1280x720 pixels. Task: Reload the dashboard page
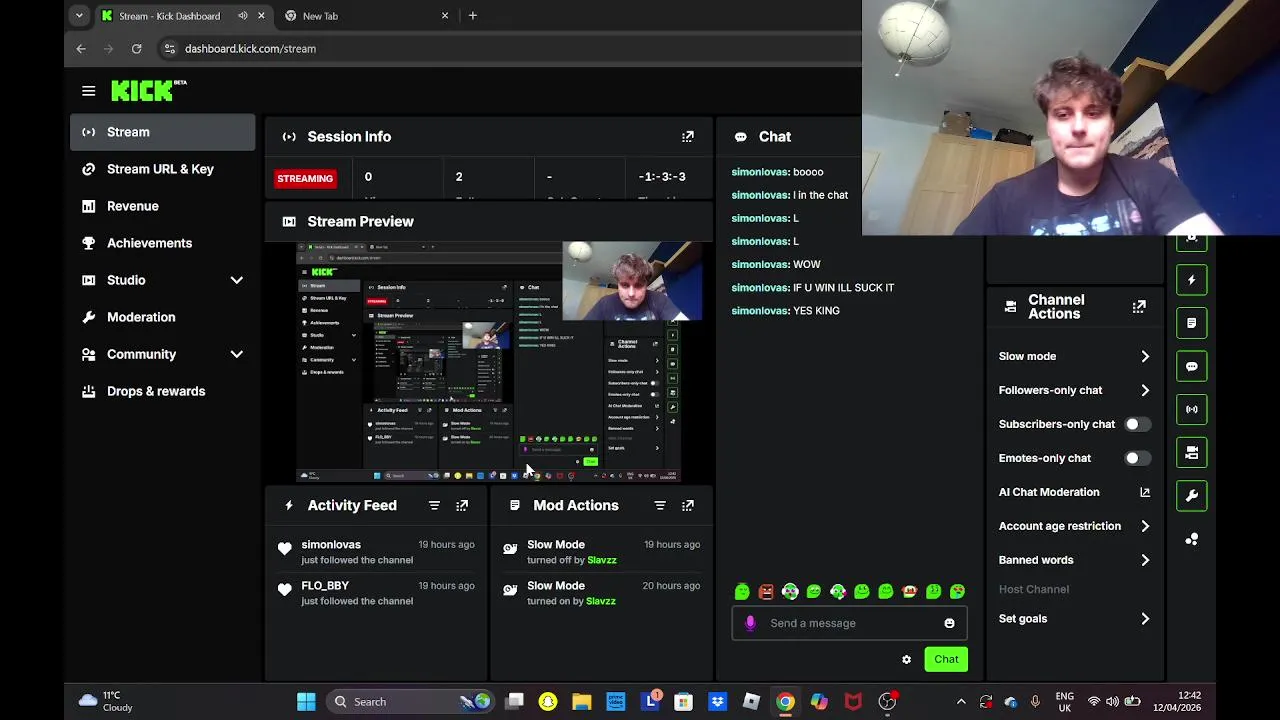coord(136,48)
